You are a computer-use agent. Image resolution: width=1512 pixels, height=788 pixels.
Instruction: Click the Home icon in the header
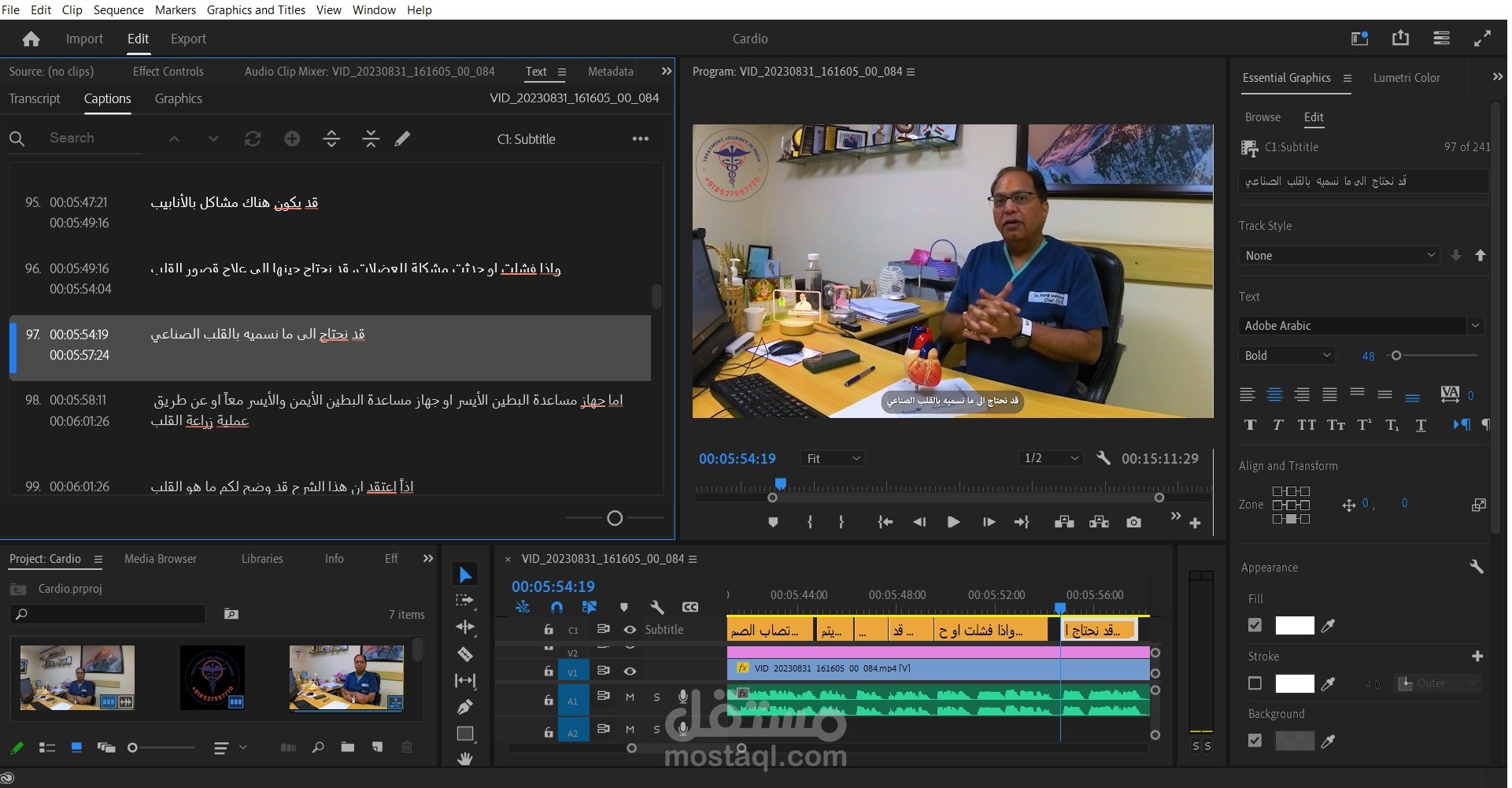(x=31, y=39)
